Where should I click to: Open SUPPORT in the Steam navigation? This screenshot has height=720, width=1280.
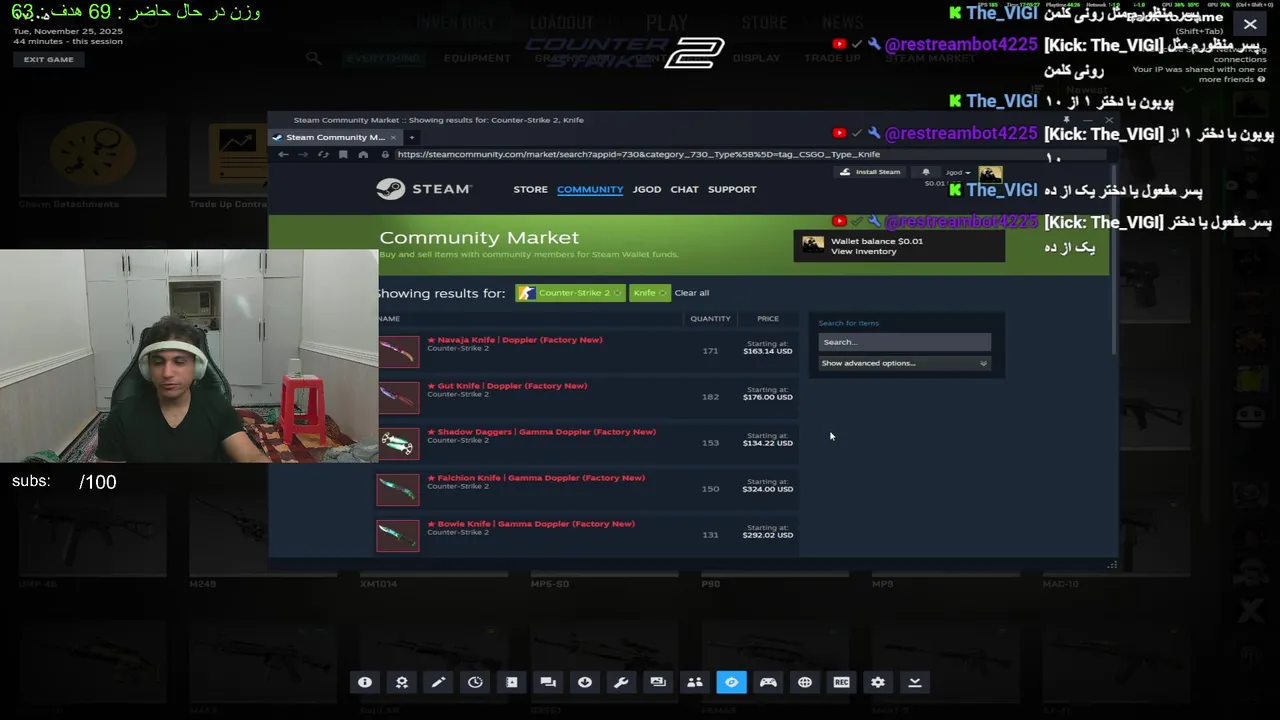[732, 189]
